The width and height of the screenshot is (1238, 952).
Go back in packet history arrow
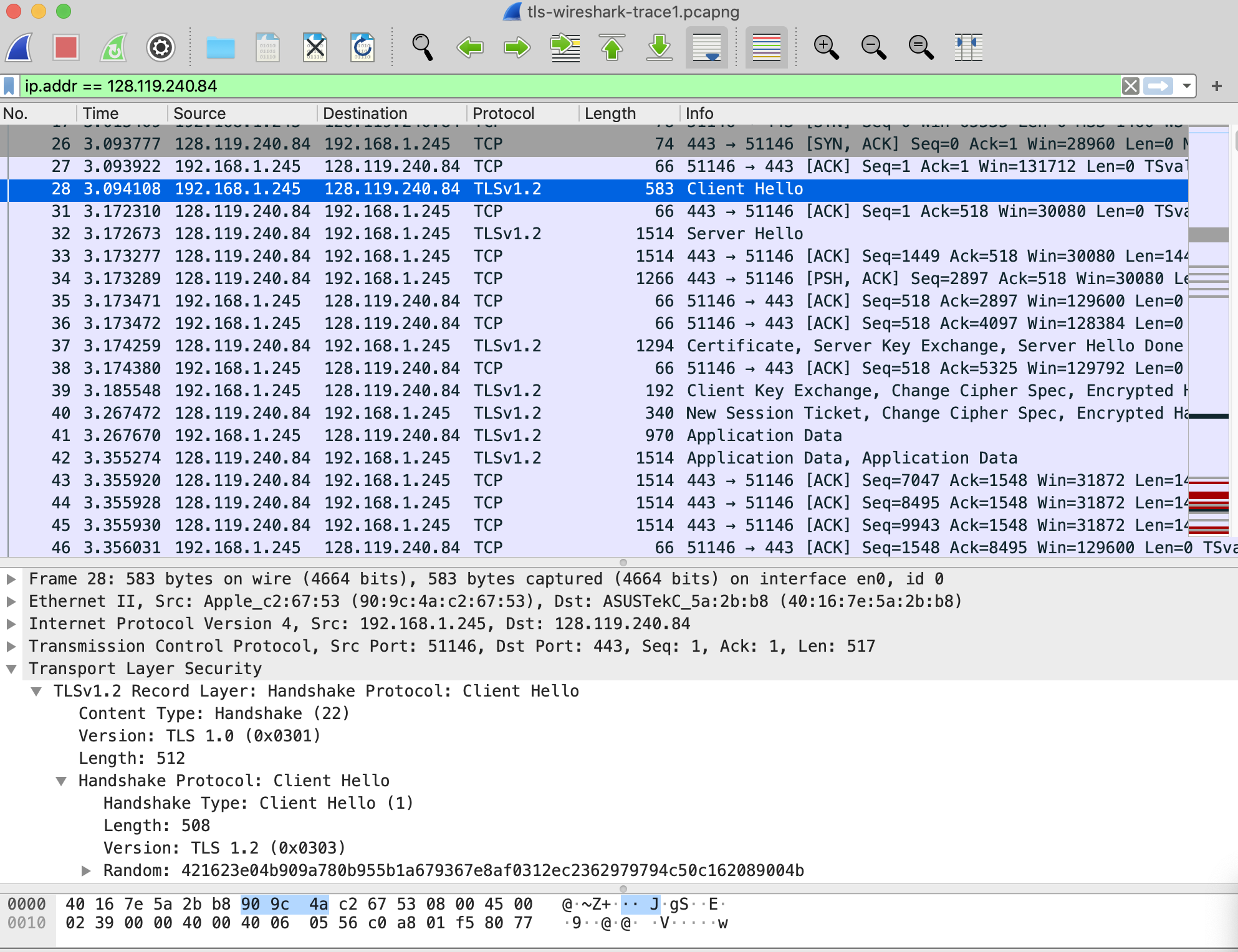coord(470,47)
